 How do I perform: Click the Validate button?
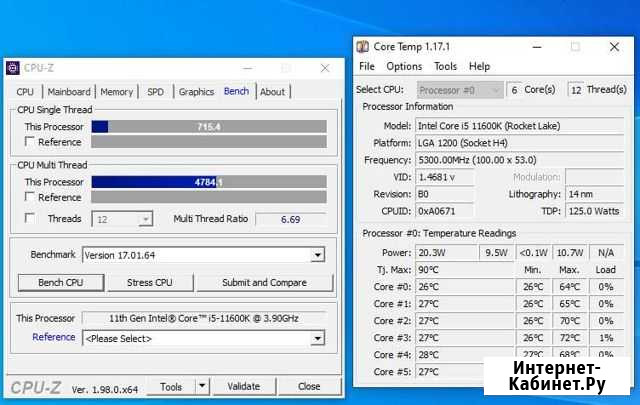coord(244,386)
